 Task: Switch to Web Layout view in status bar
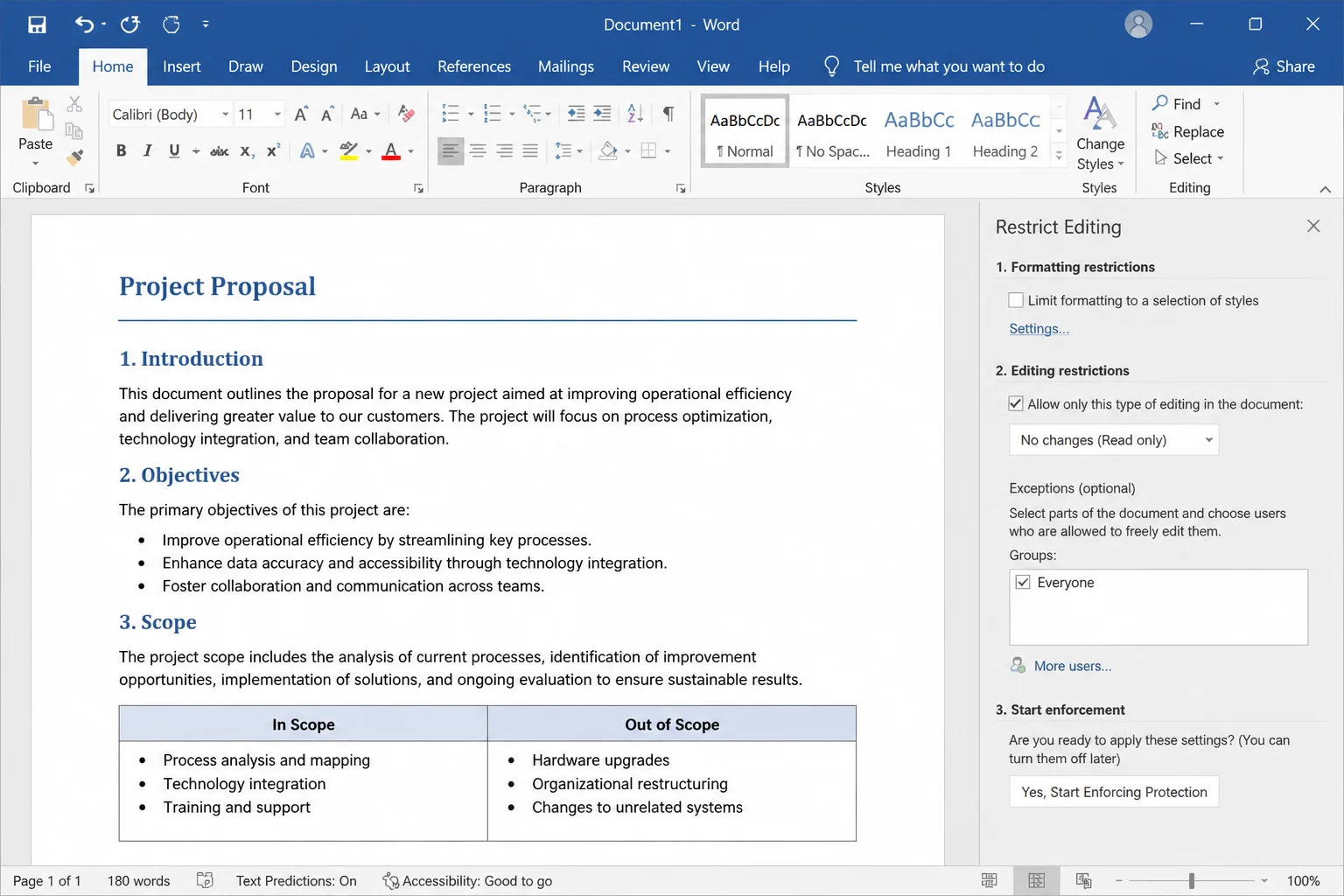tap(1083, 880)
